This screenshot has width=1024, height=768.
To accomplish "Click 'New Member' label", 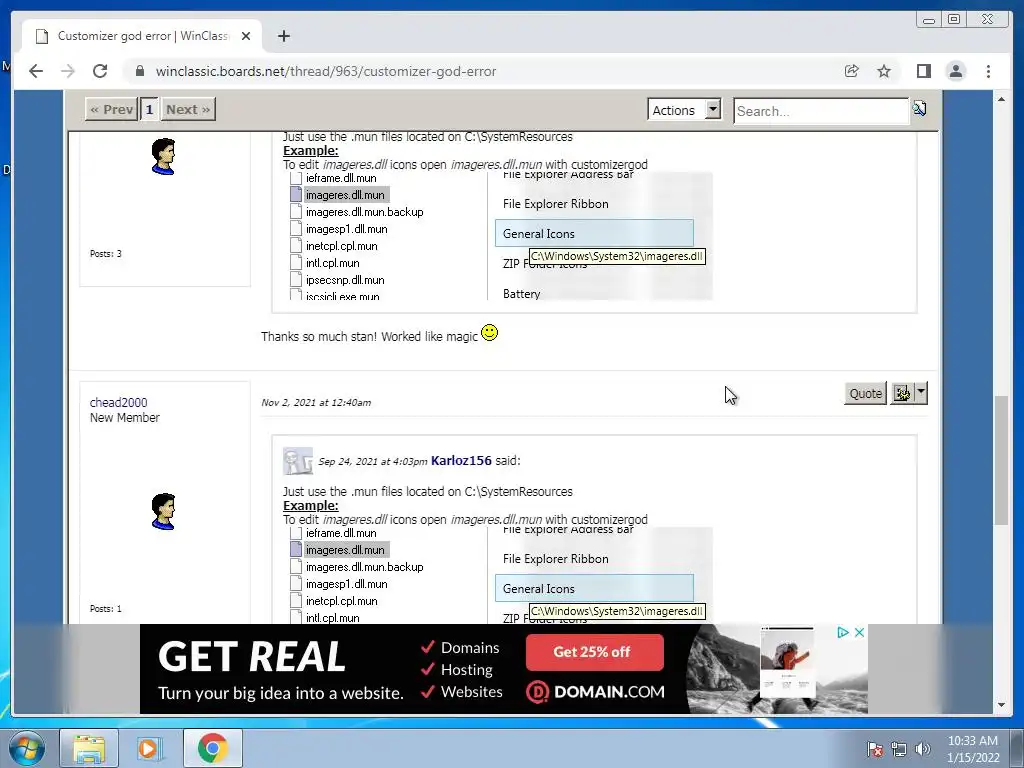I will coord(125,417).
